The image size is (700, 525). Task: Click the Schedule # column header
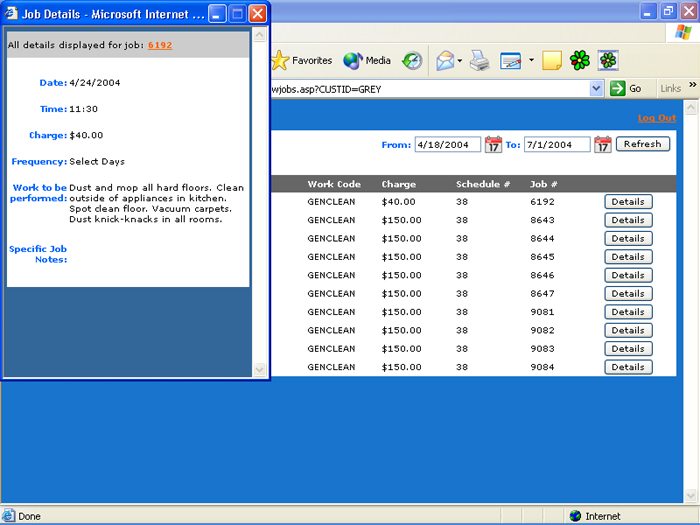click(483, 184)
